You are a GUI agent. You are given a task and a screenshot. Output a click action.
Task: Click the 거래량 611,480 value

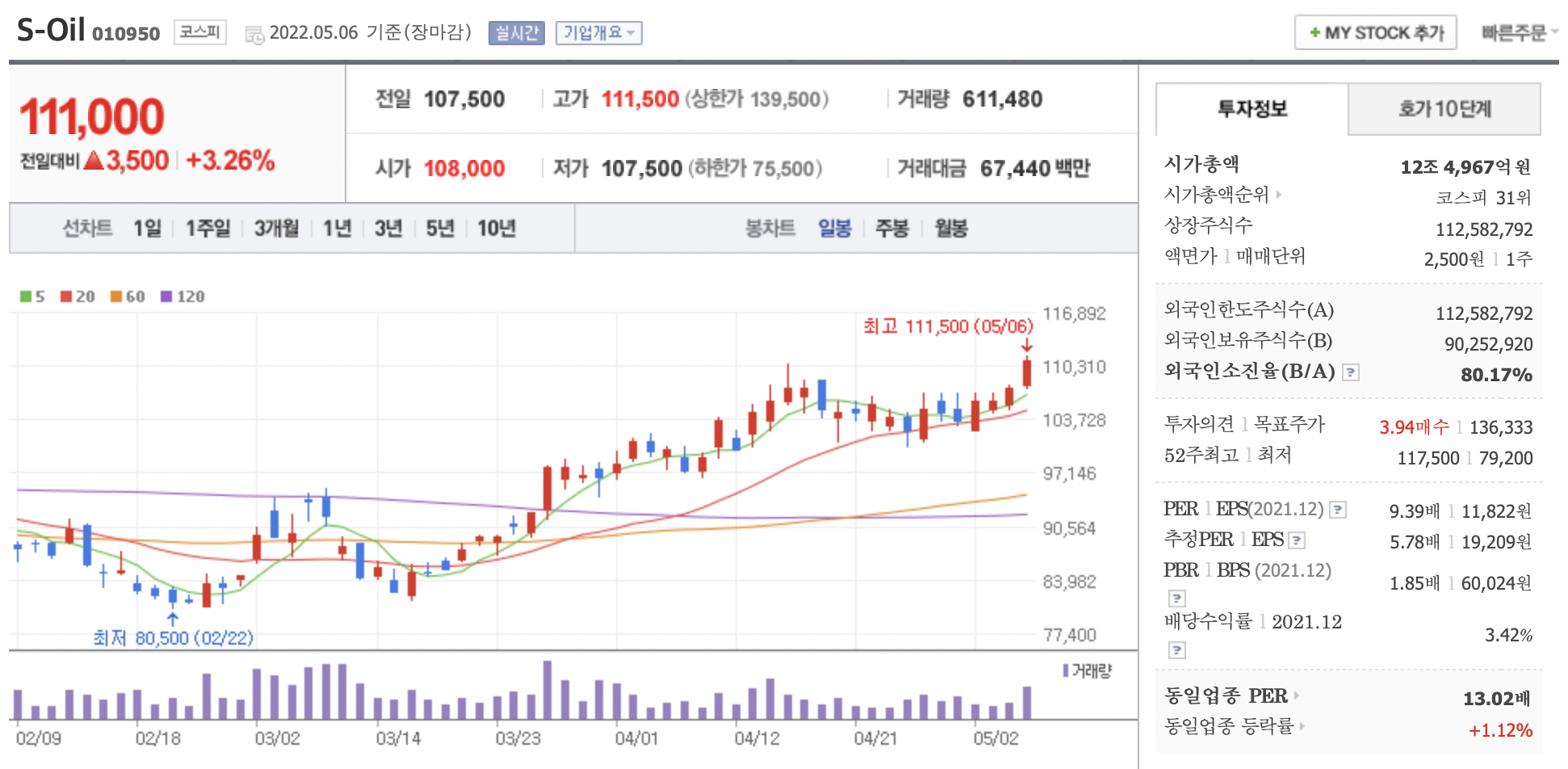1002,99
